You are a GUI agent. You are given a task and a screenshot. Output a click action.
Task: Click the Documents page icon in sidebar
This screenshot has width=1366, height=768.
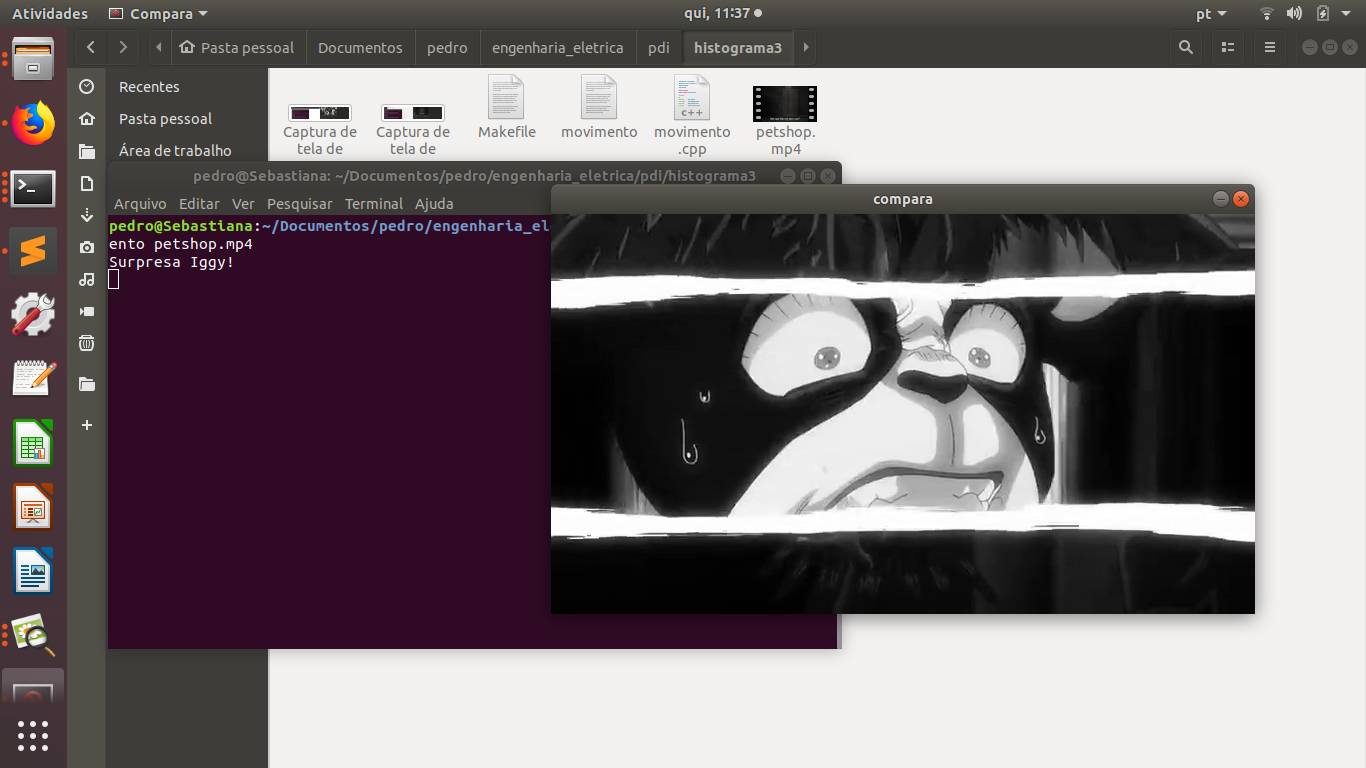point(87,183)
